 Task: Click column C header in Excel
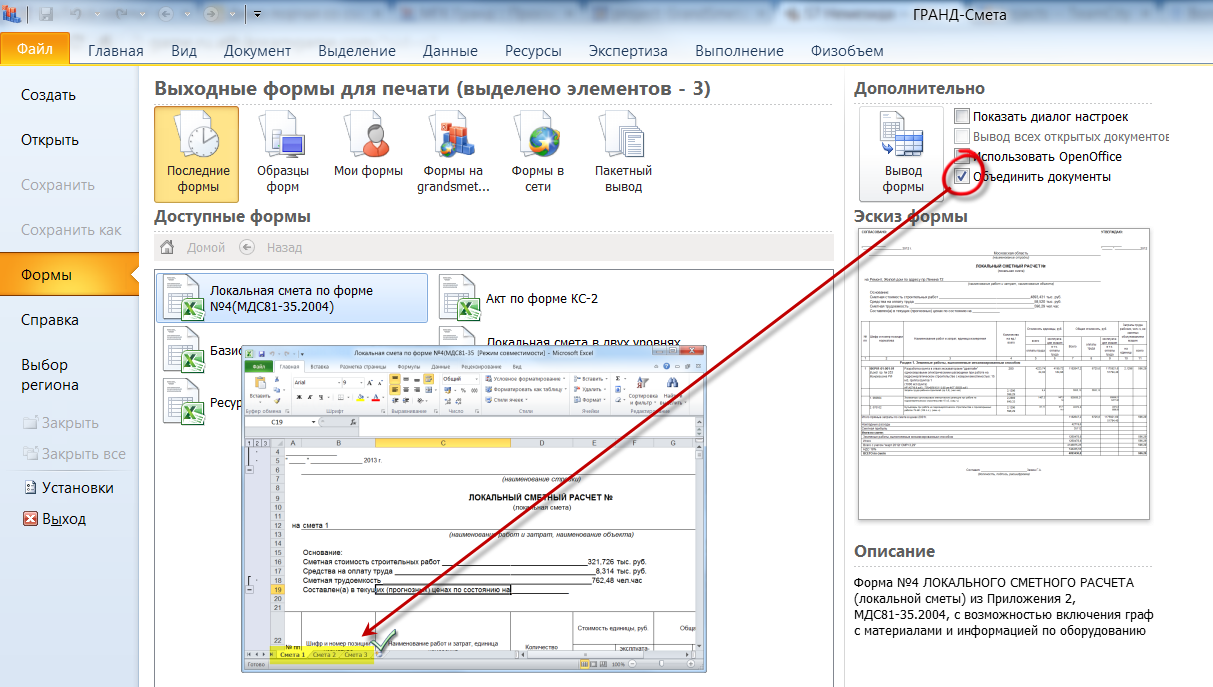(443, 442)
